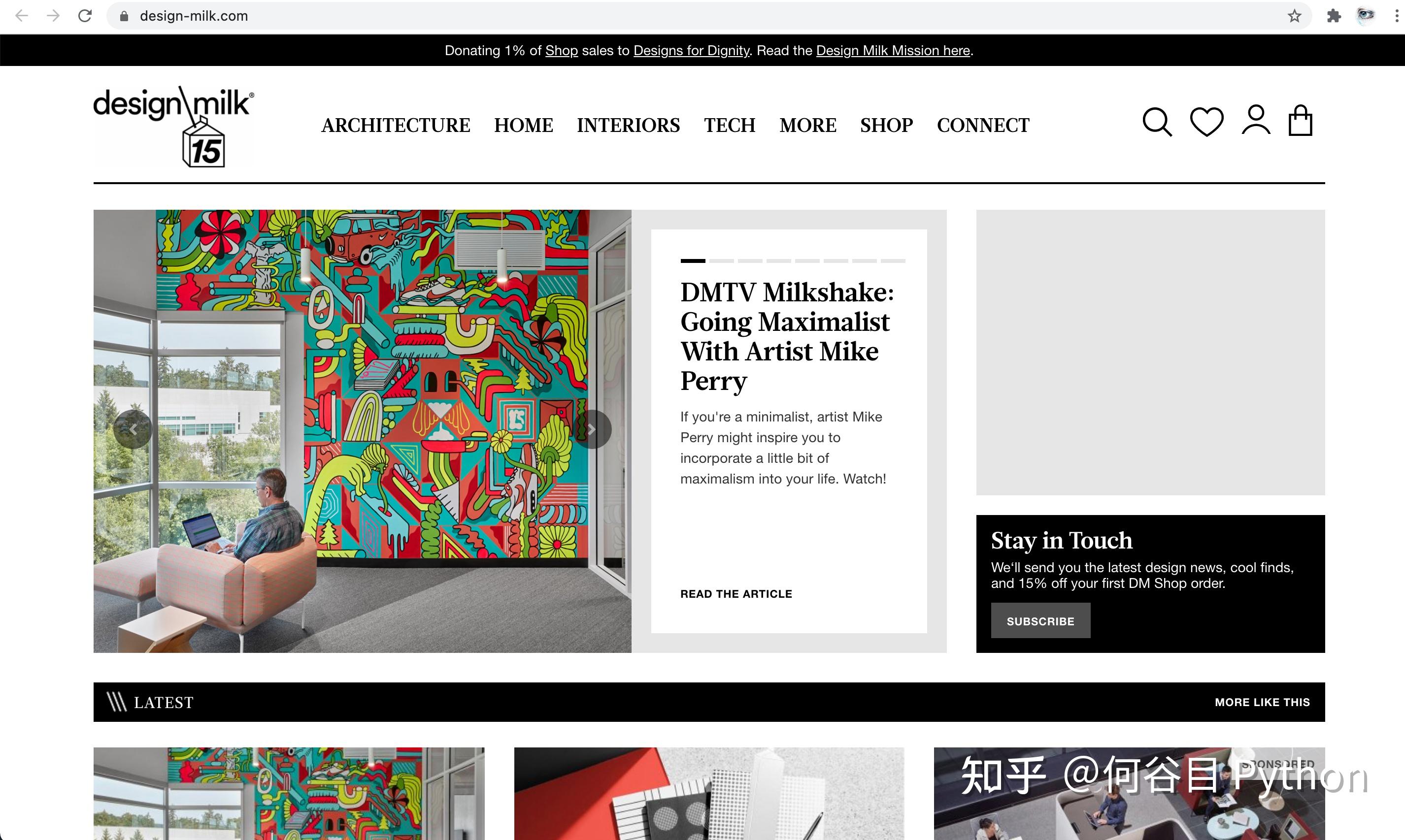Follow the READ THE ARTICLE link
The width and height of the screenshot is (1405, 840).
coord(736,594)
